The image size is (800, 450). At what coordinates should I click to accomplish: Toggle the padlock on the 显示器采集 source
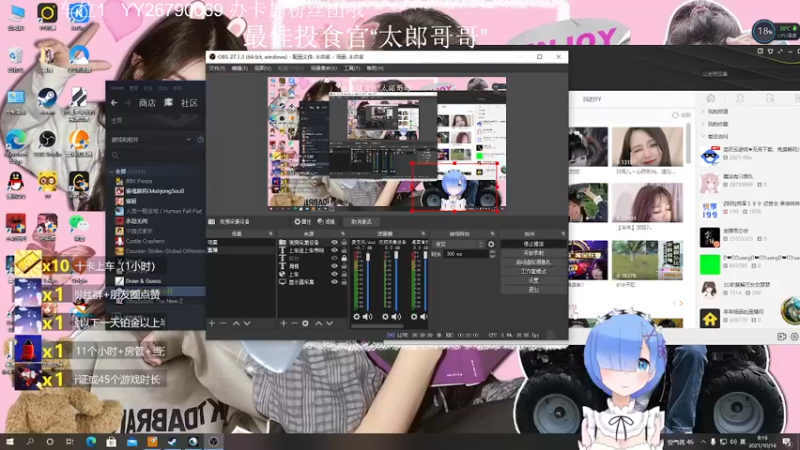point(344,282)
